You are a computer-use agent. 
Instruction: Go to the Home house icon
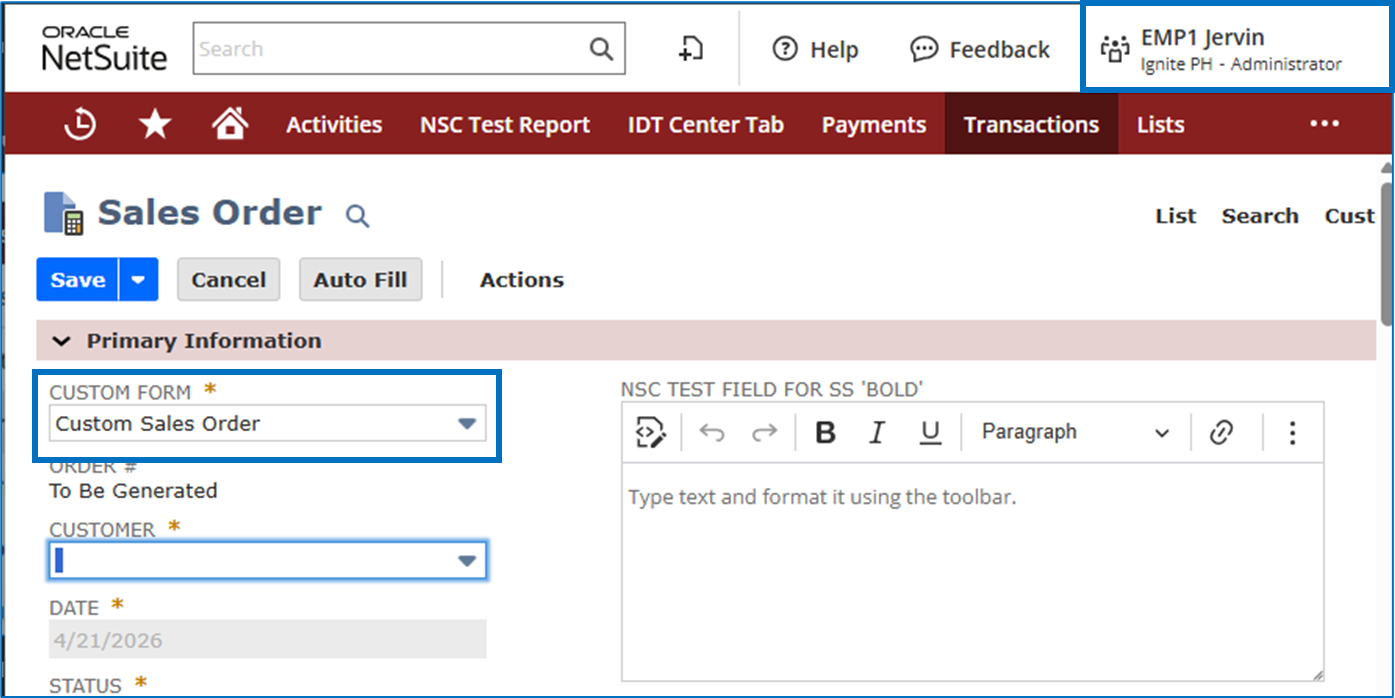[230, 123]
